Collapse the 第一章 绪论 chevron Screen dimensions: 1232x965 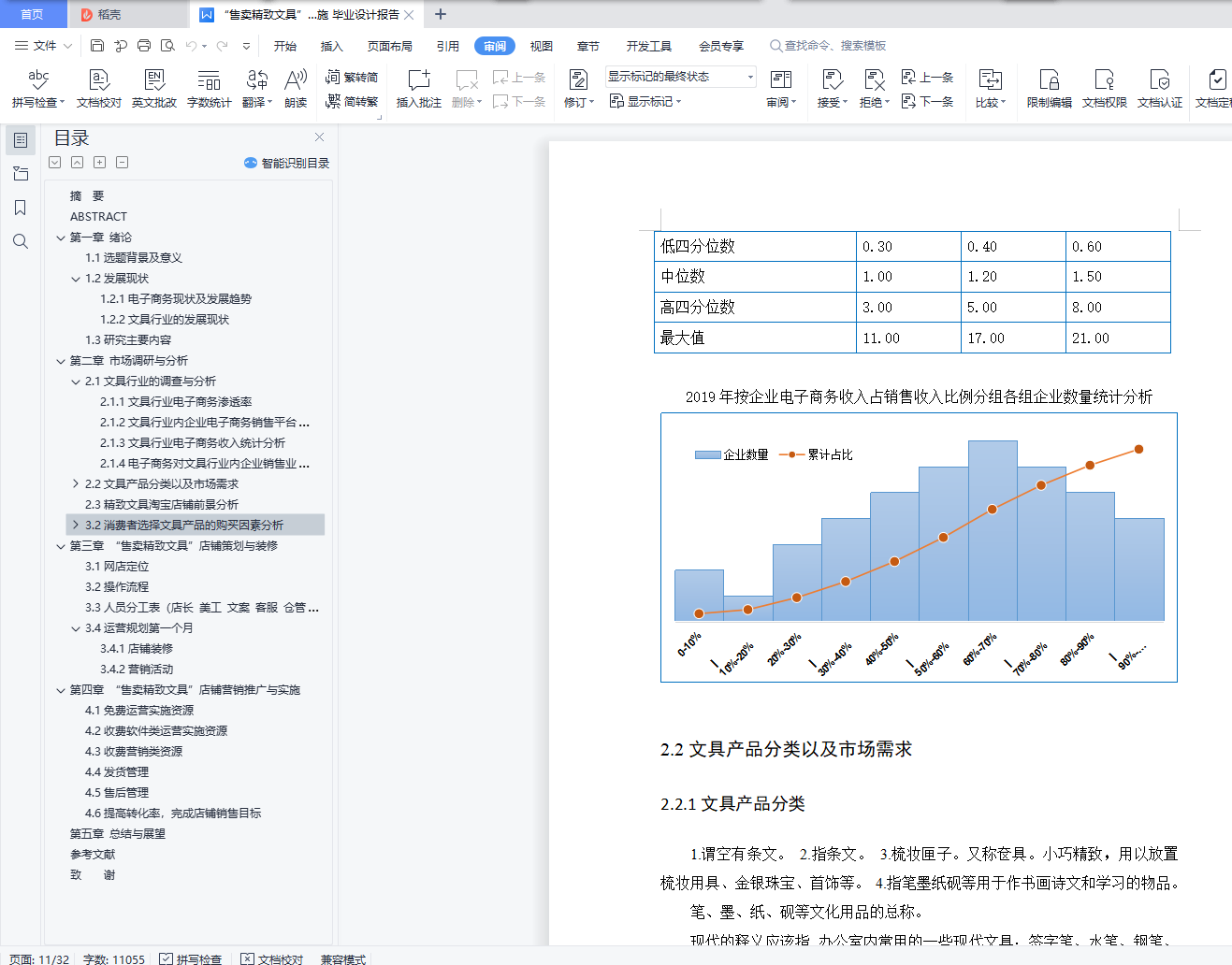pyautogui.click(x=61, y=238)
